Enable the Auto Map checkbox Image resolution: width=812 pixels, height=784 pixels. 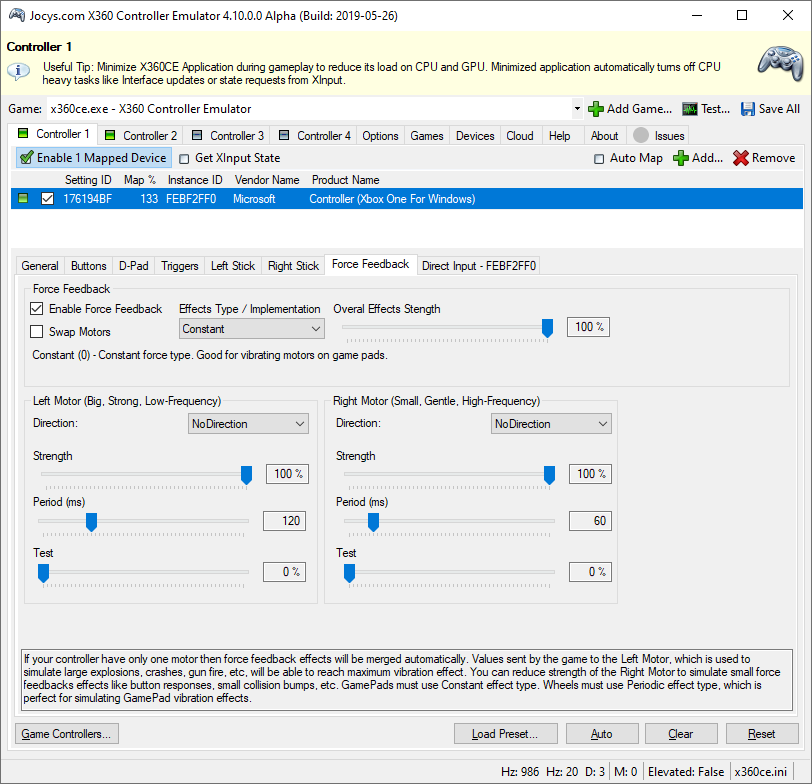(599, 158)
